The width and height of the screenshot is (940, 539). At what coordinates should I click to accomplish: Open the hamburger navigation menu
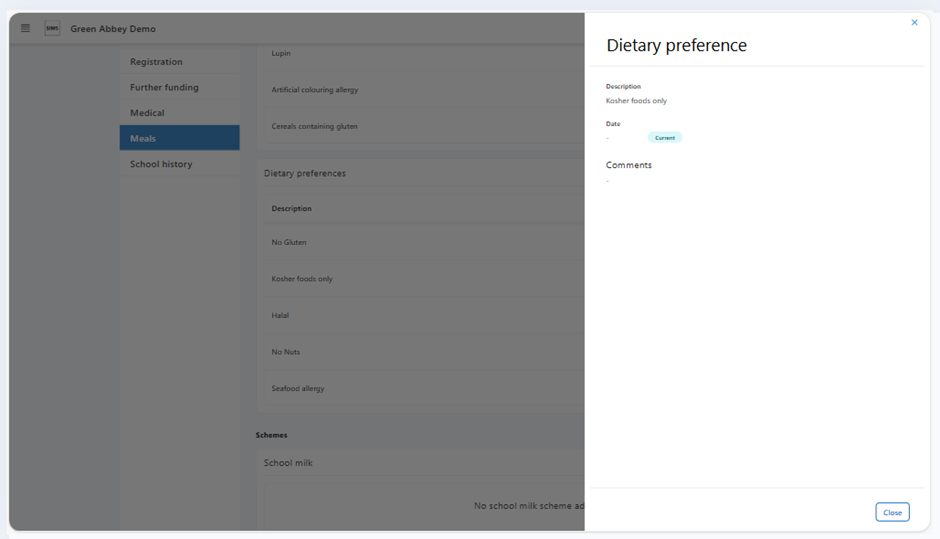click(25, 28)
